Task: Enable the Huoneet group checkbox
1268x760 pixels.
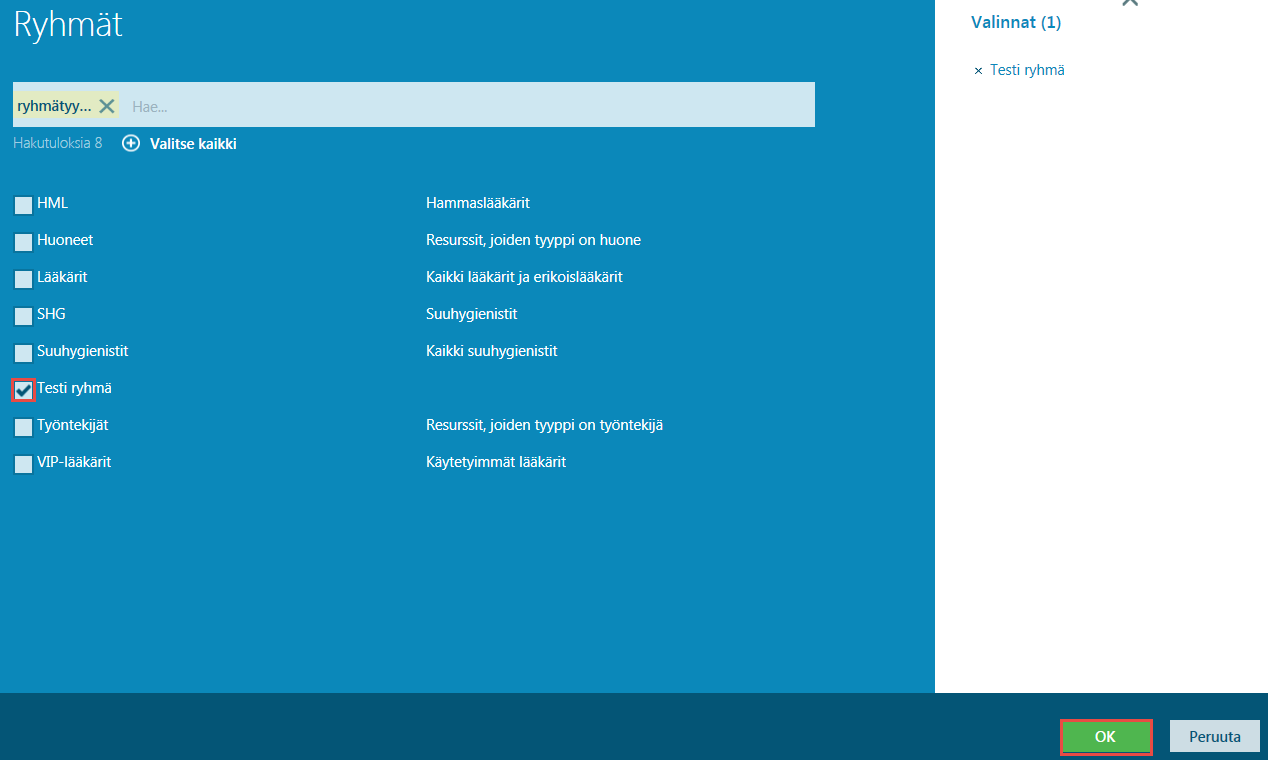Action: point(23,242)
